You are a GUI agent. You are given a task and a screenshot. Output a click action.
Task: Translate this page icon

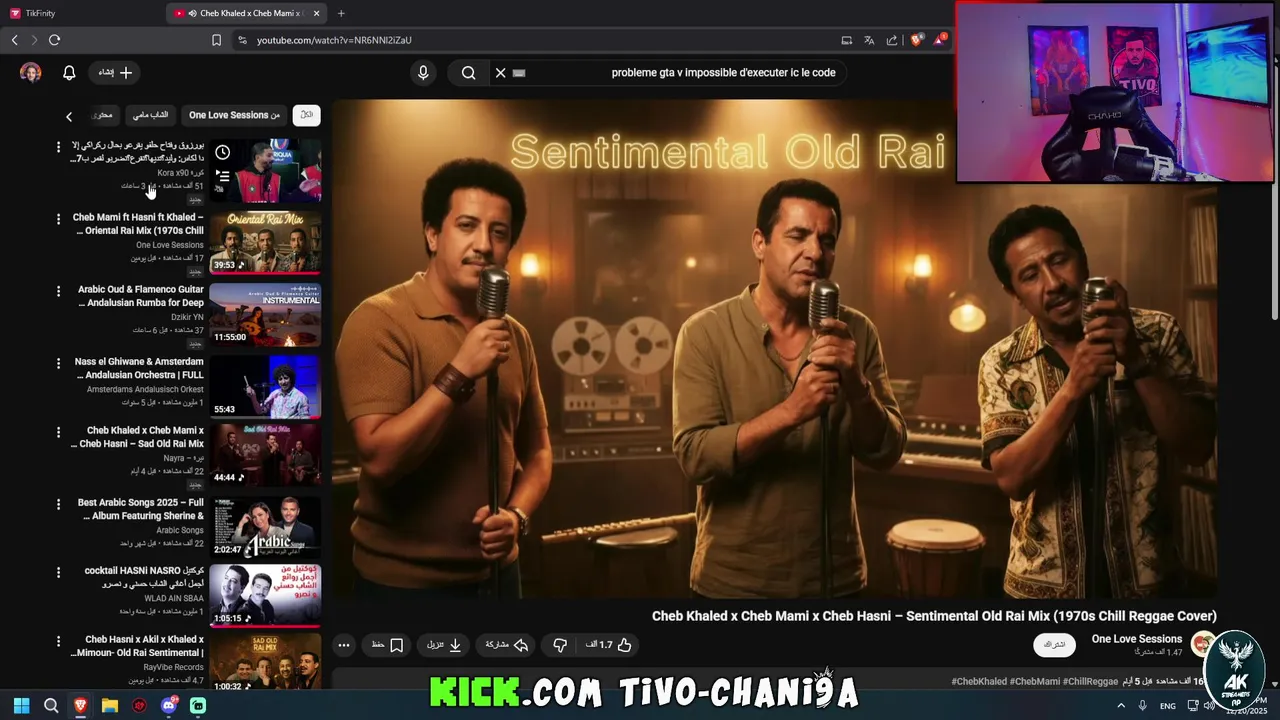tap(869, 40)
